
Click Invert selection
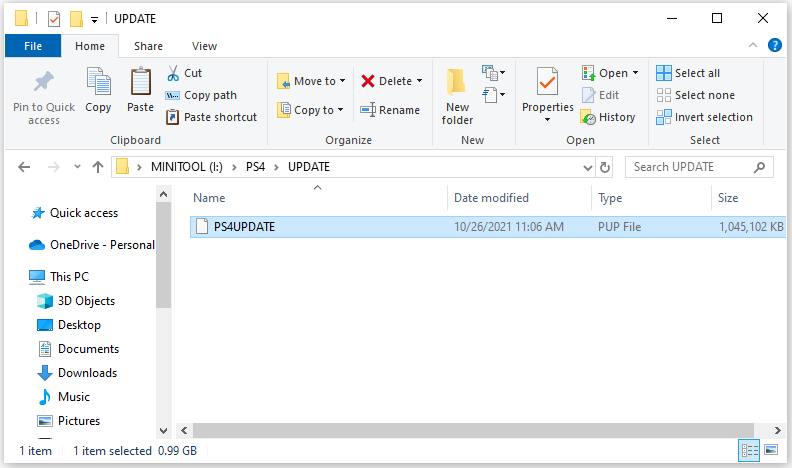pos(705,117)
